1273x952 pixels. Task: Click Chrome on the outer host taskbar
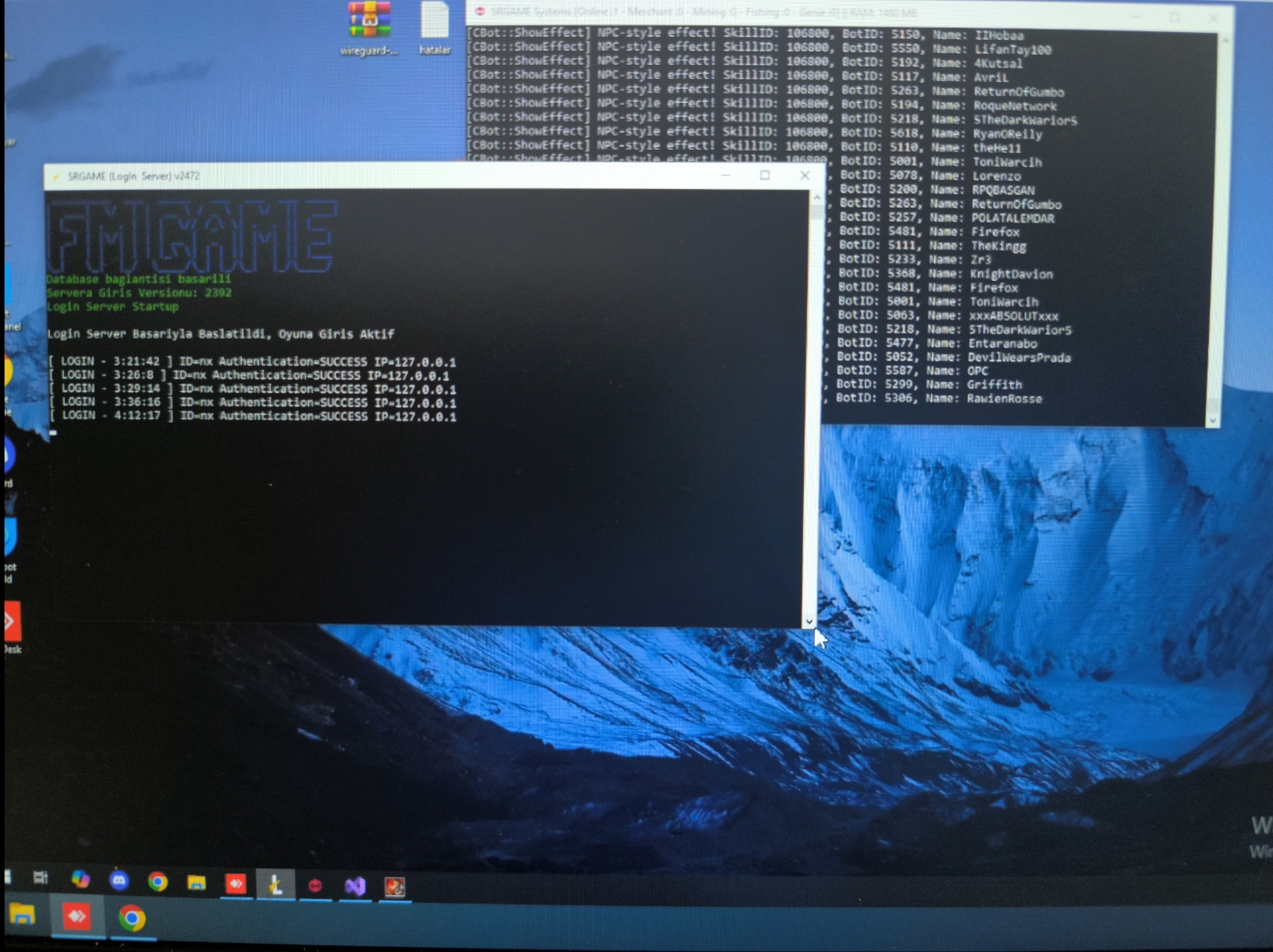pos(132,918)
